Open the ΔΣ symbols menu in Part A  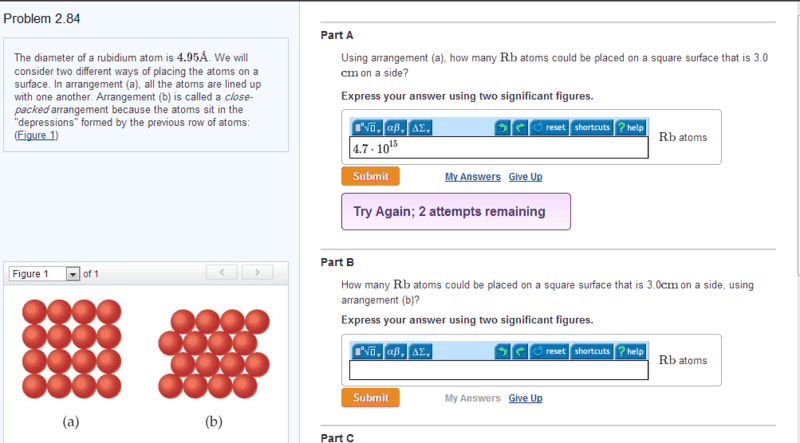[420, 127]
